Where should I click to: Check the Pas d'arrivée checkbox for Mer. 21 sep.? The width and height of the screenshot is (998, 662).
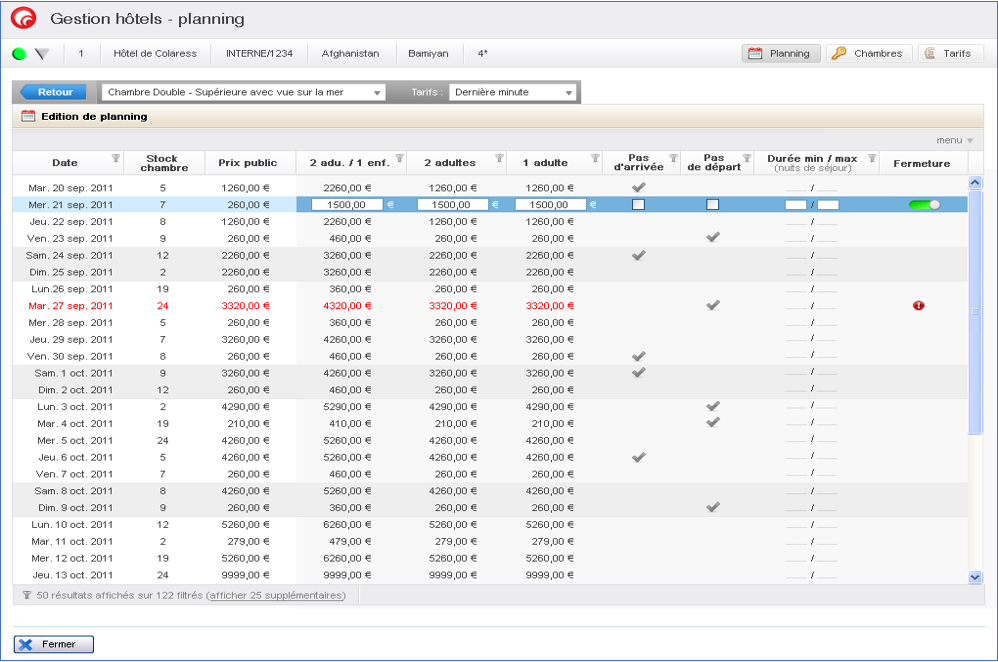click(638, 204)
